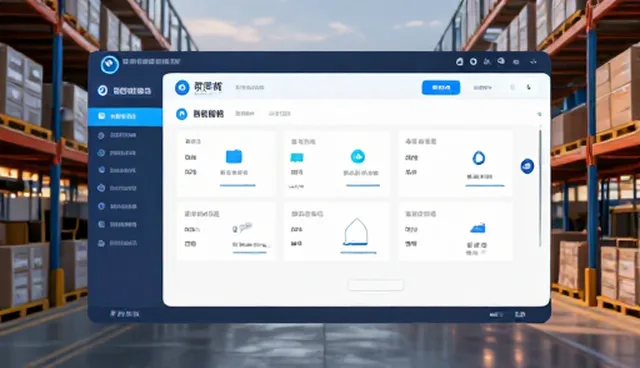Switch to the second gray tab beside home icon

pyautogui.click(x=280, y=113)
